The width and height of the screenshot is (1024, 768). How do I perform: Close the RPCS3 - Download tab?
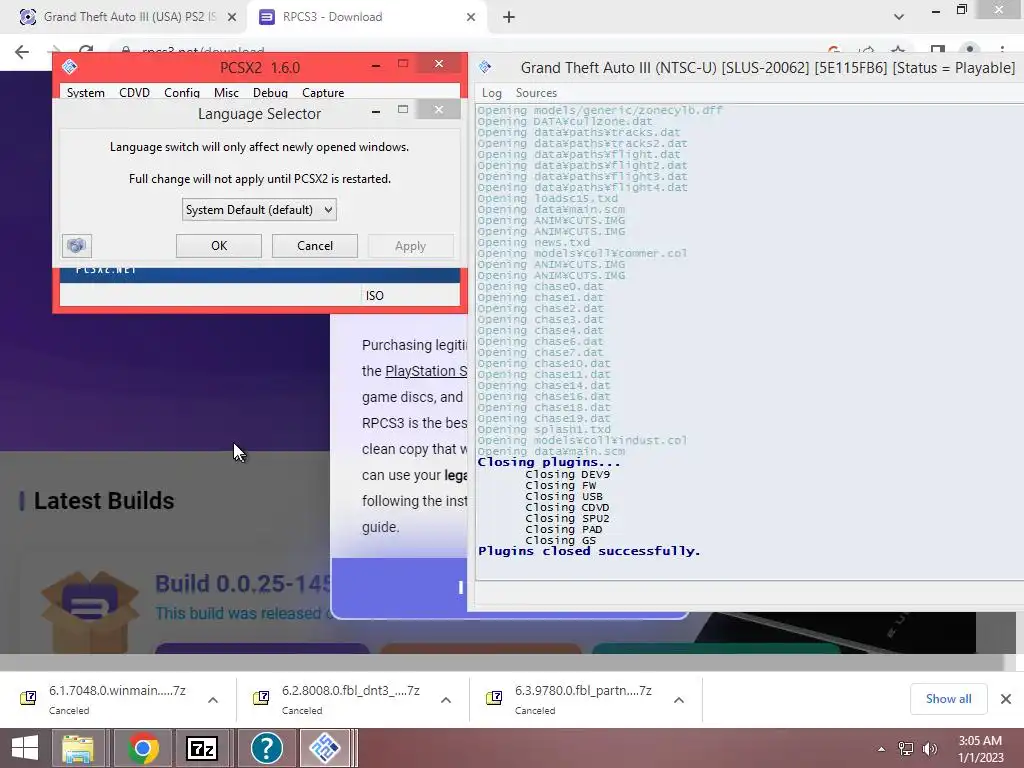click(x=471, y=17)
